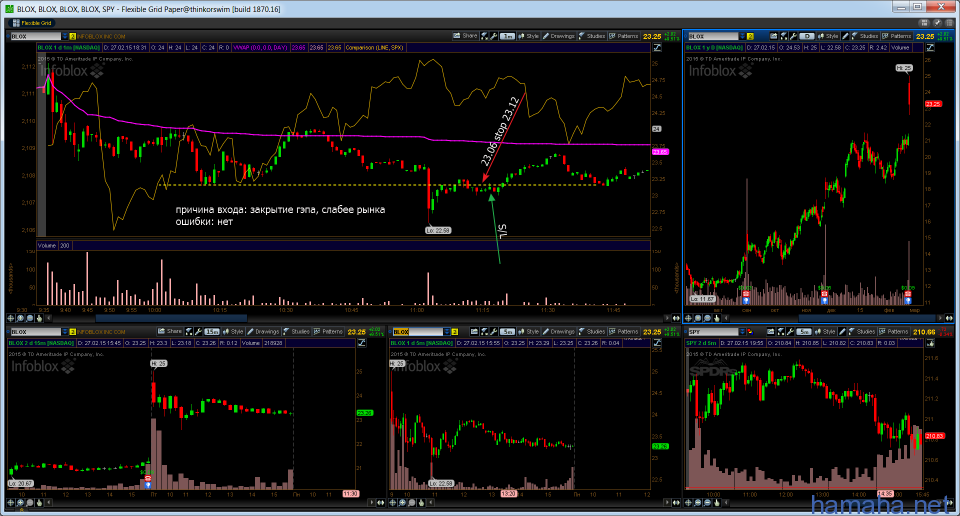This screenshot has width=960, height=516.
Task: Open Patterns in top-right daily chart
Action: point(897,37)
